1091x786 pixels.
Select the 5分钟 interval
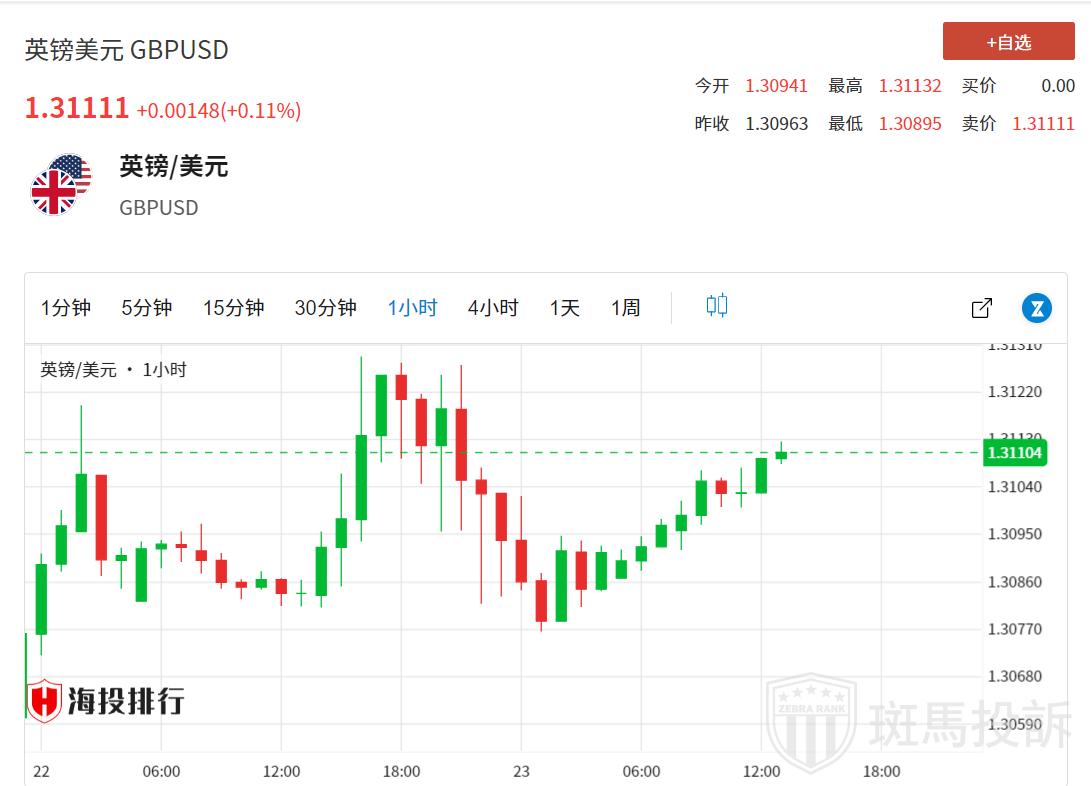tap(147, 308)
